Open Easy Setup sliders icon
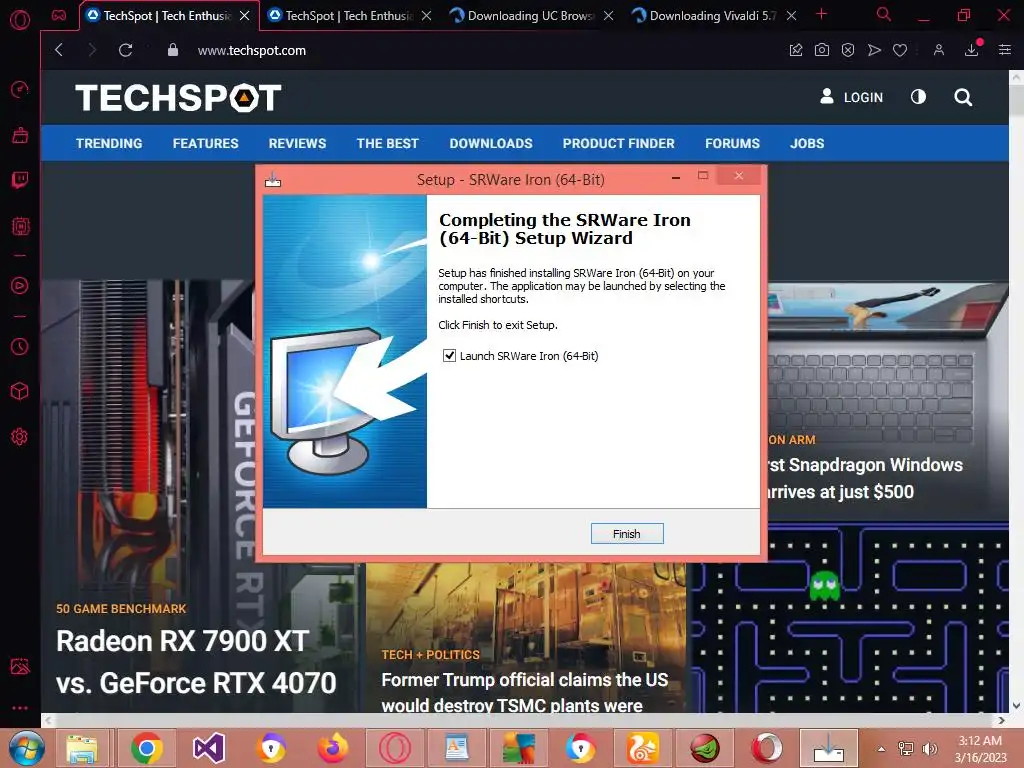The height and width of the screenshot is (768, 1024). tap(1004, 50)
